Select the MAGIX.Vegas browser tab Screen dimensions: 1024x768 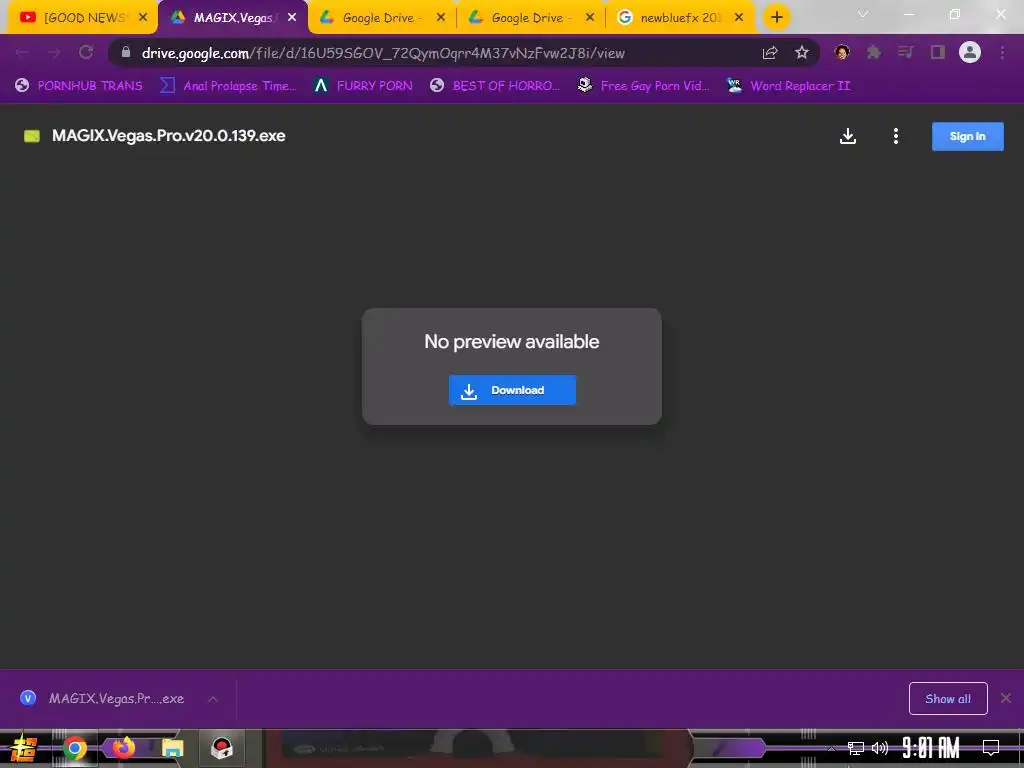point(232,18)
